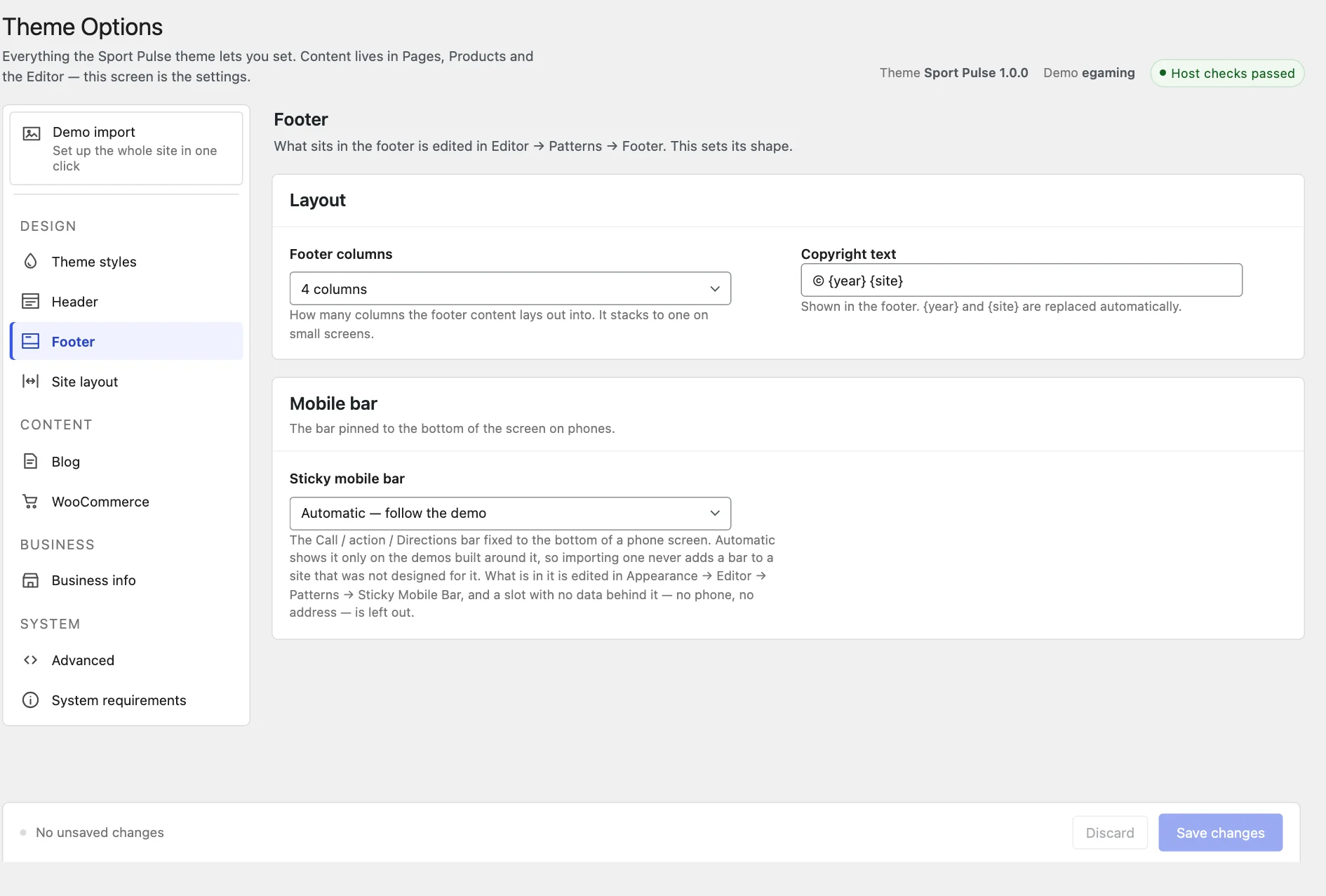
Task: Open the Footer columns dropdown
Action: (510, 288)
